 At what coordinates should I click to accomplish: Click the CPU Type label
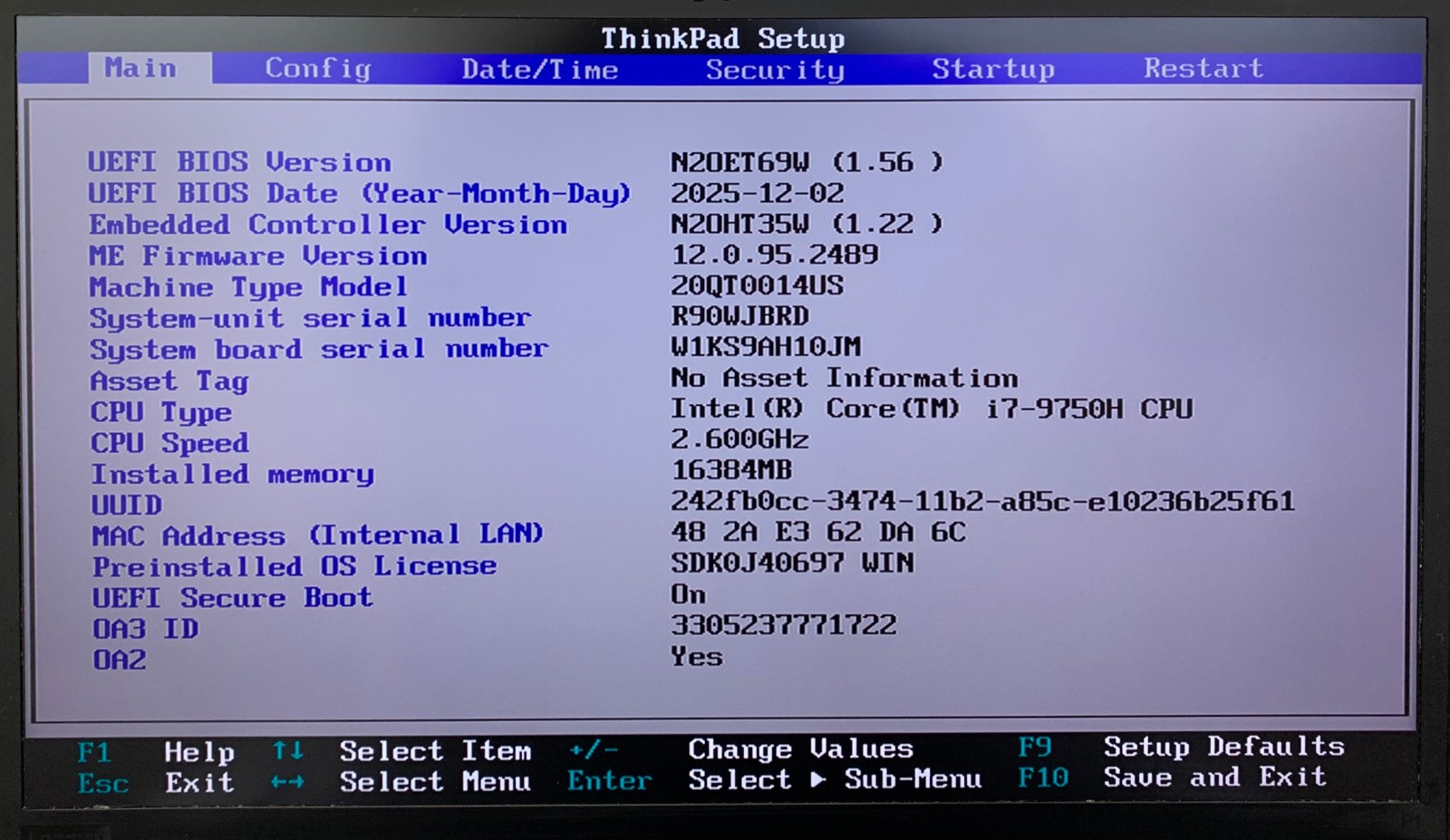[161, 412]
